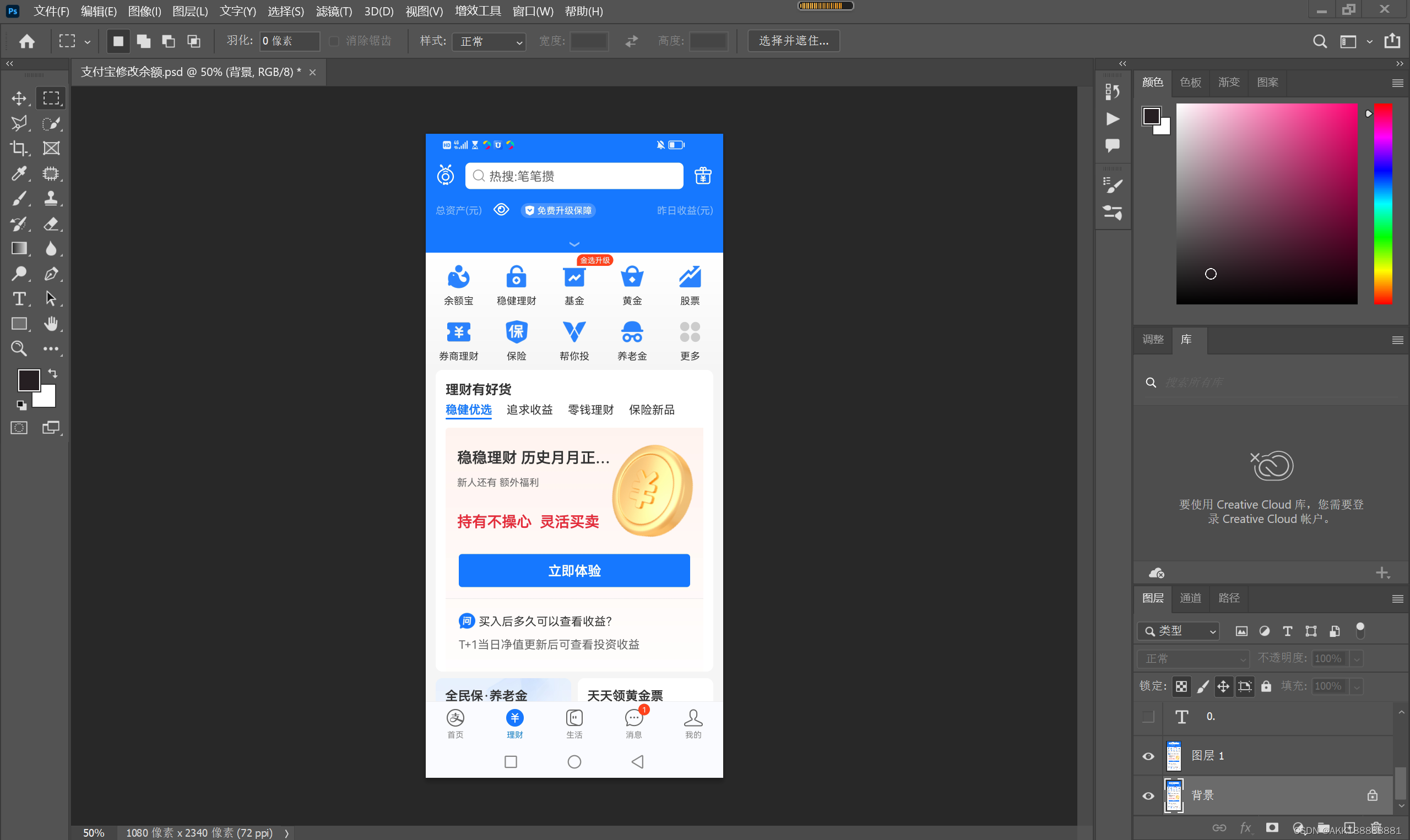Switch to the 通道 tab
Viewport: 1410px width, 840px height.
[x=1190, y=598]
